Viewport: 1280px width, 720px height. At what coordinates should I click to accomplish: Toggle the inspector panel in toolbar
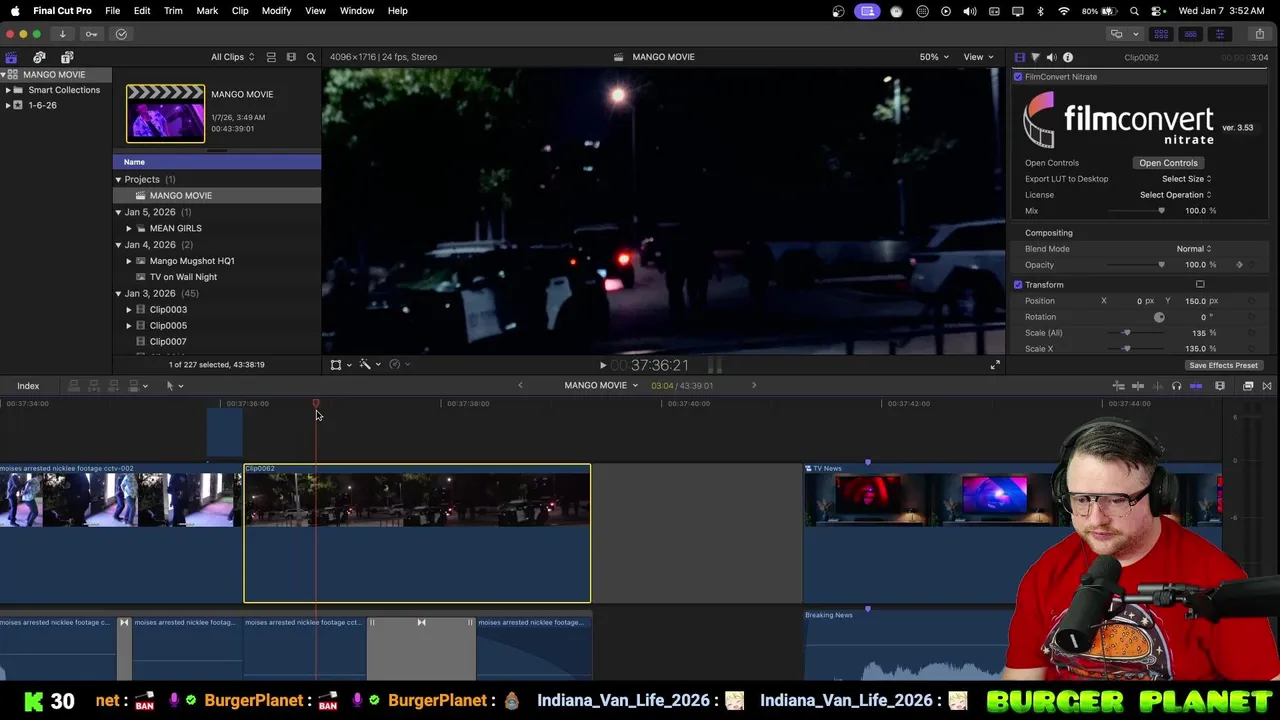pos(1219,34)
